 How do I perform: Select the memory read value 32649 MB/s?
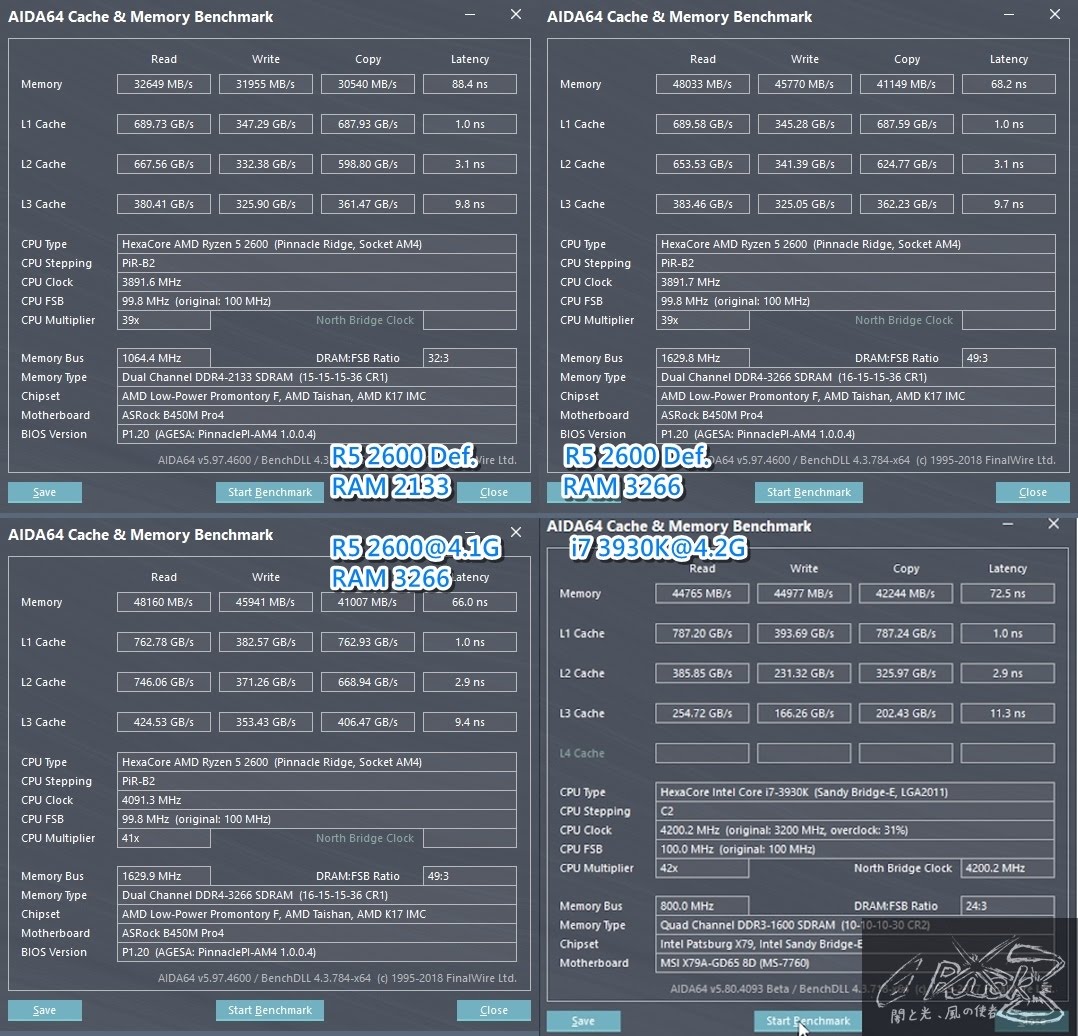point(164,84)
